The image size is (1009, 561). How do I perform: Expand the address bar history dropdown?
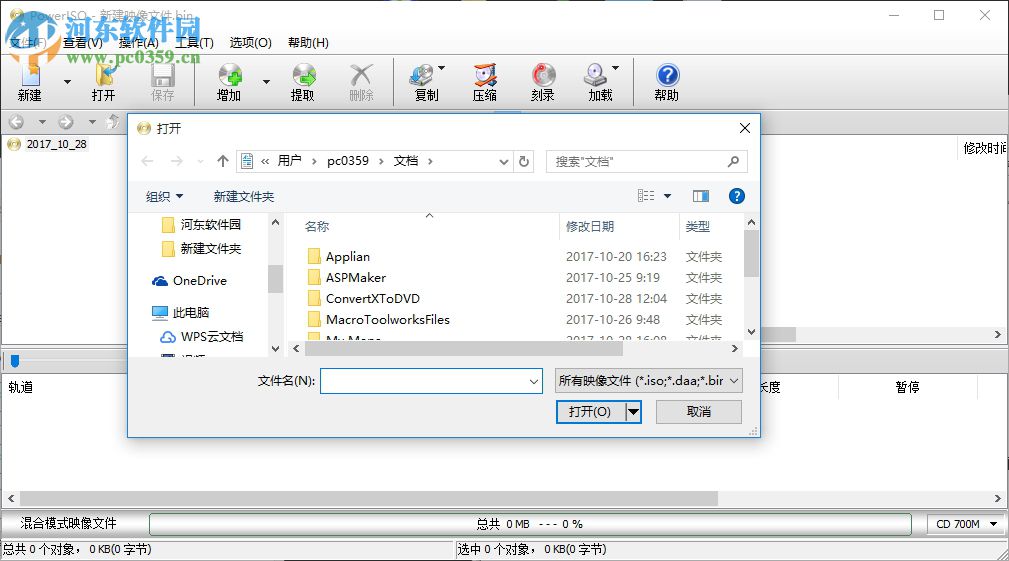click(x=504, y=161)
